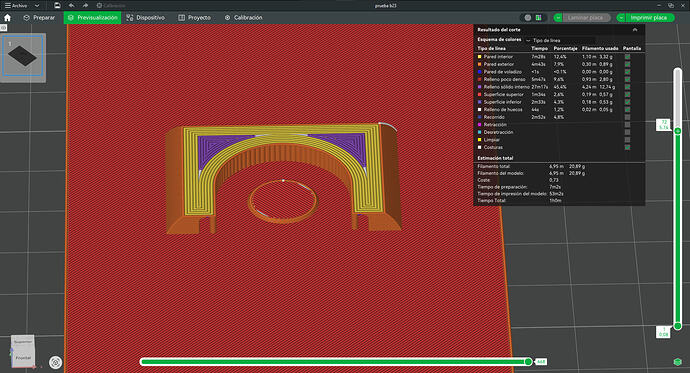Click the horizontal move progress slider handle

[x=529, y=362]
